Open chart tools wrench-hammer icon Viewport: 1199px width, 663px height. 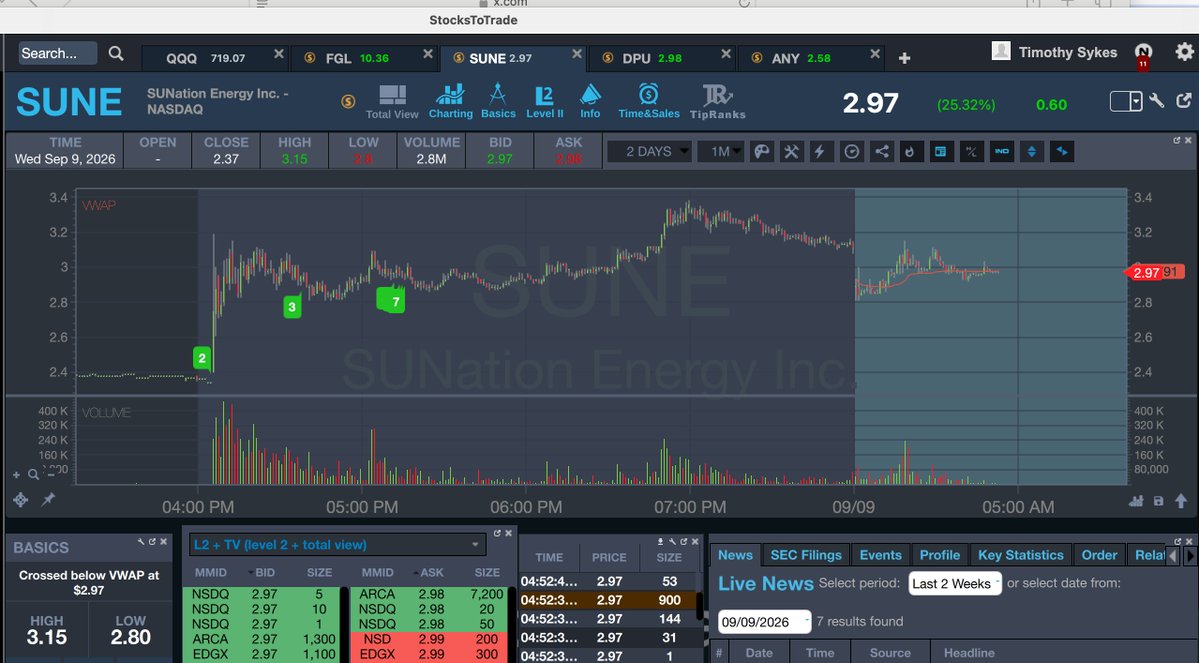pos(791,151)
